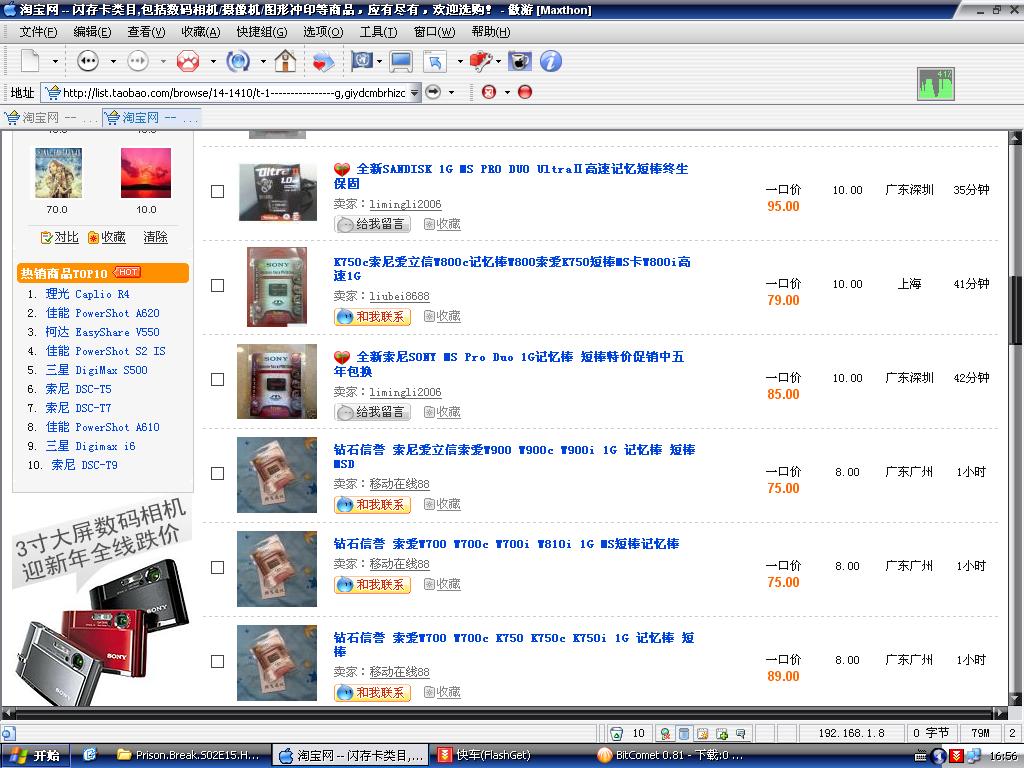
Task: Open seller link liubei8688
Action: coord(399,296)
